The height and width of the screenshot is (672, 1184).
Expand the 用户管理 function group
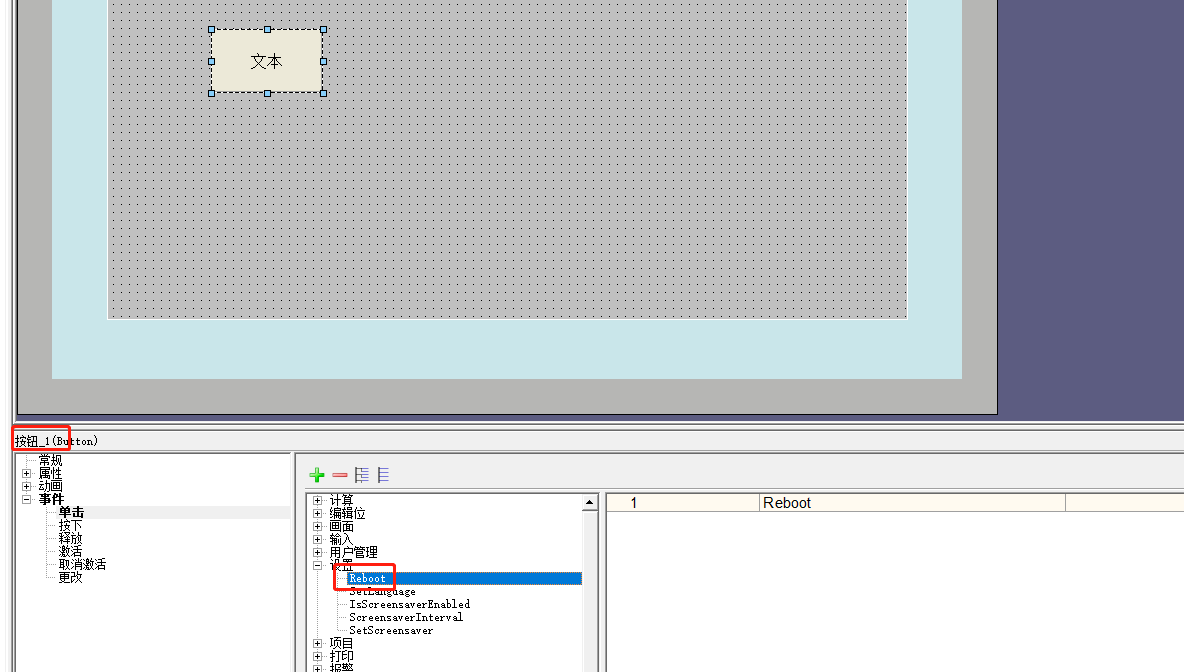(317, 552)
